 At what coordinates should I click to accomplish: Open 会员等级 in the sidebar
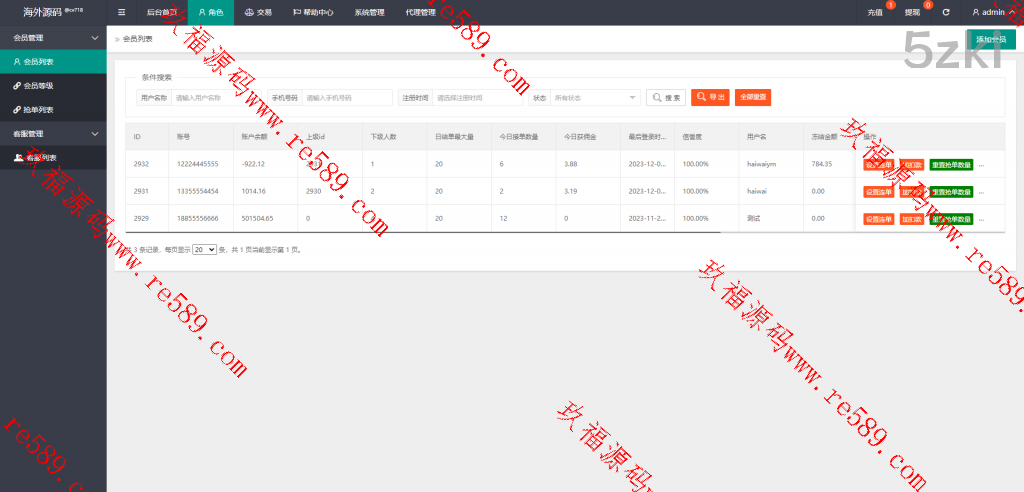pyautogui.click(x=38, y=86)
